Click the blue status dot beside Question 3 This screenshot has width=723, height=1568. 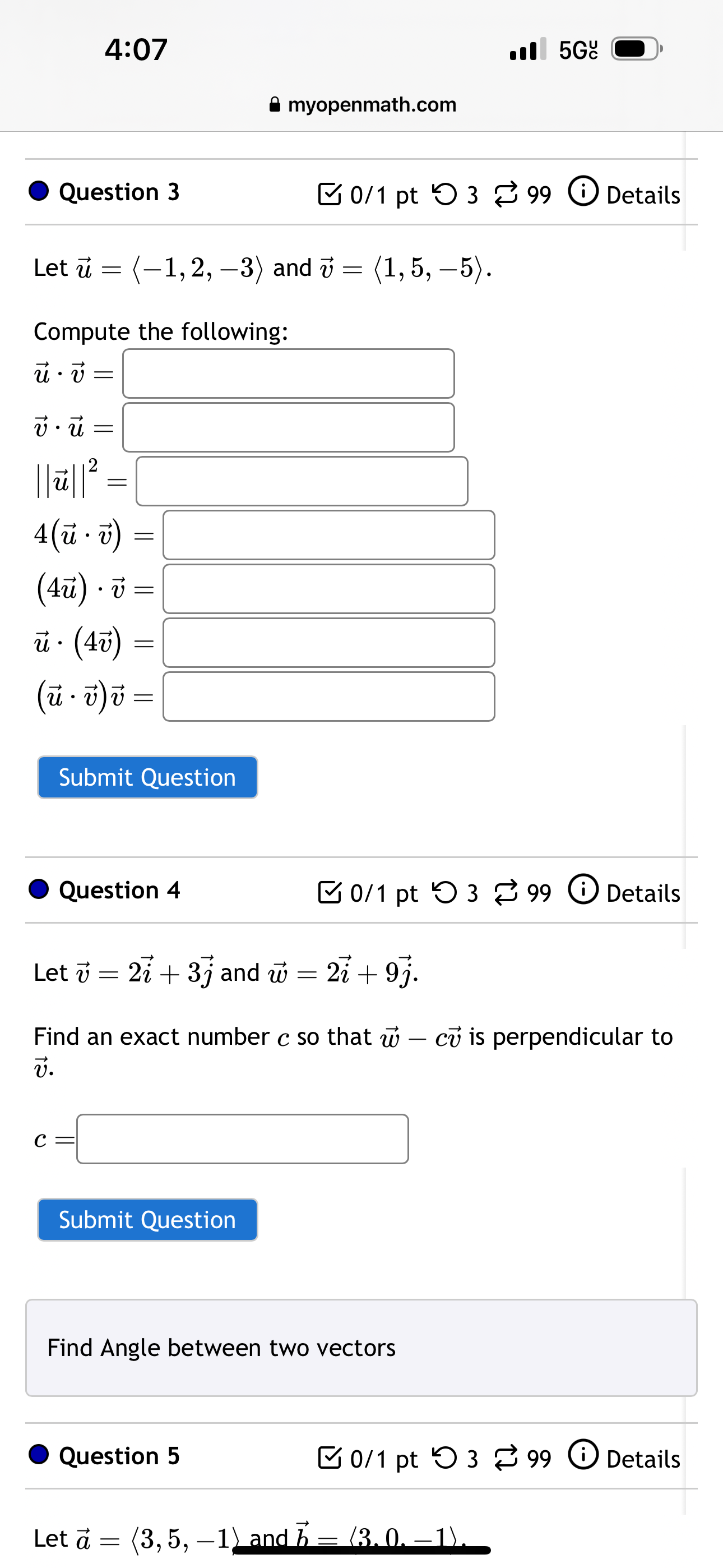[38, 192]
